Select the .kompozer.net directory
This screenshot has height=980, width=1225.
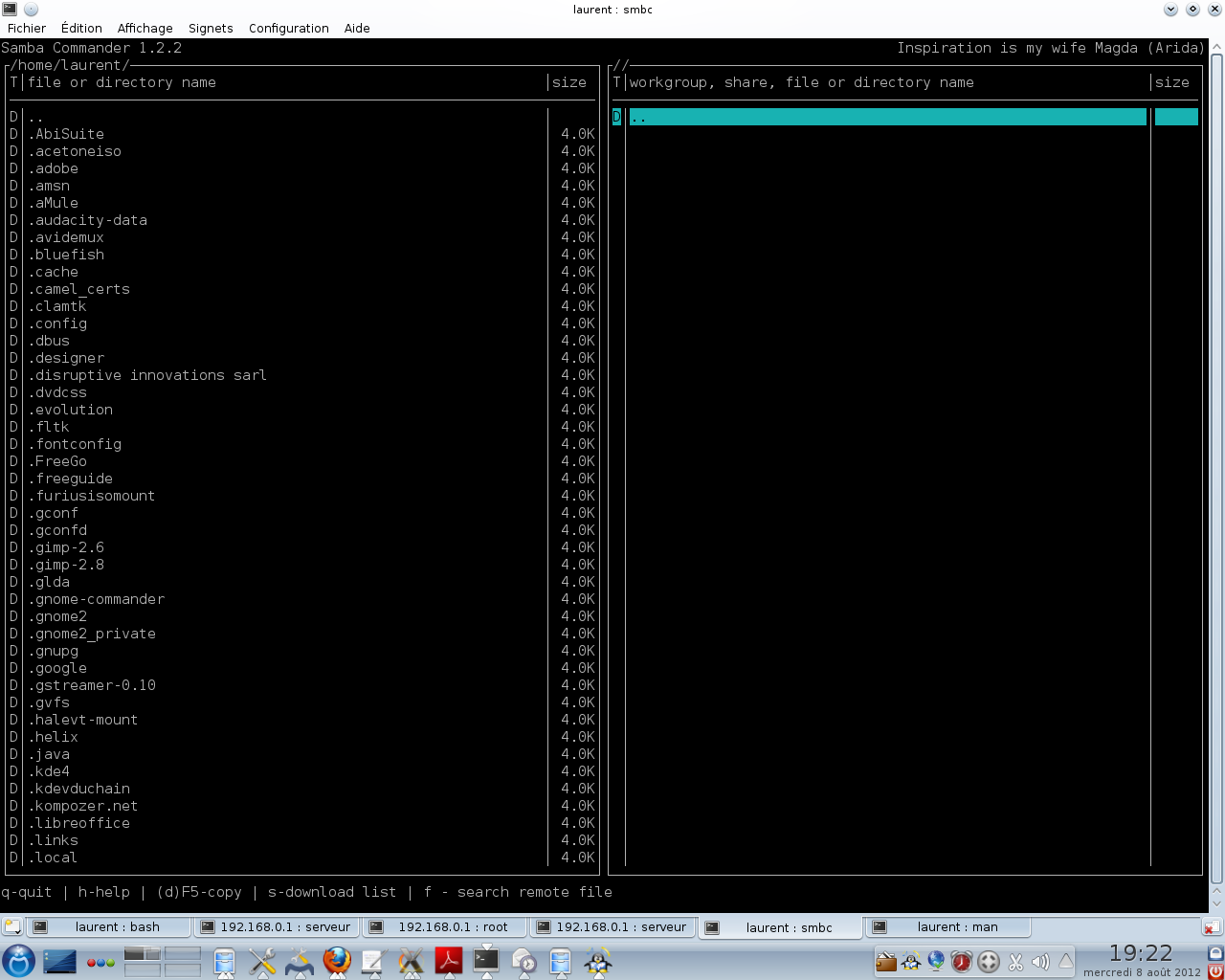pyautogui.click(x=302, y=806)
